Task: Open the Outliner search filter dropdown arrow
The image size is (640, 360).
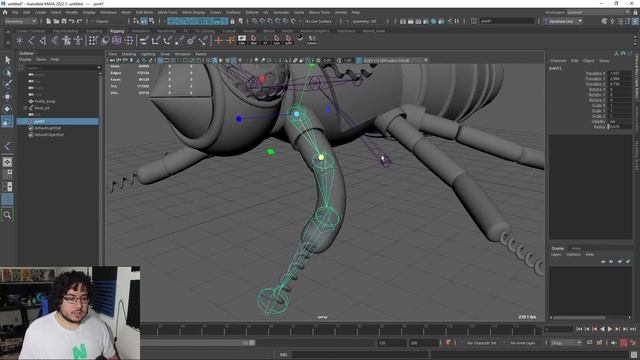Action: pyautogui.click(x=98, y=68)
